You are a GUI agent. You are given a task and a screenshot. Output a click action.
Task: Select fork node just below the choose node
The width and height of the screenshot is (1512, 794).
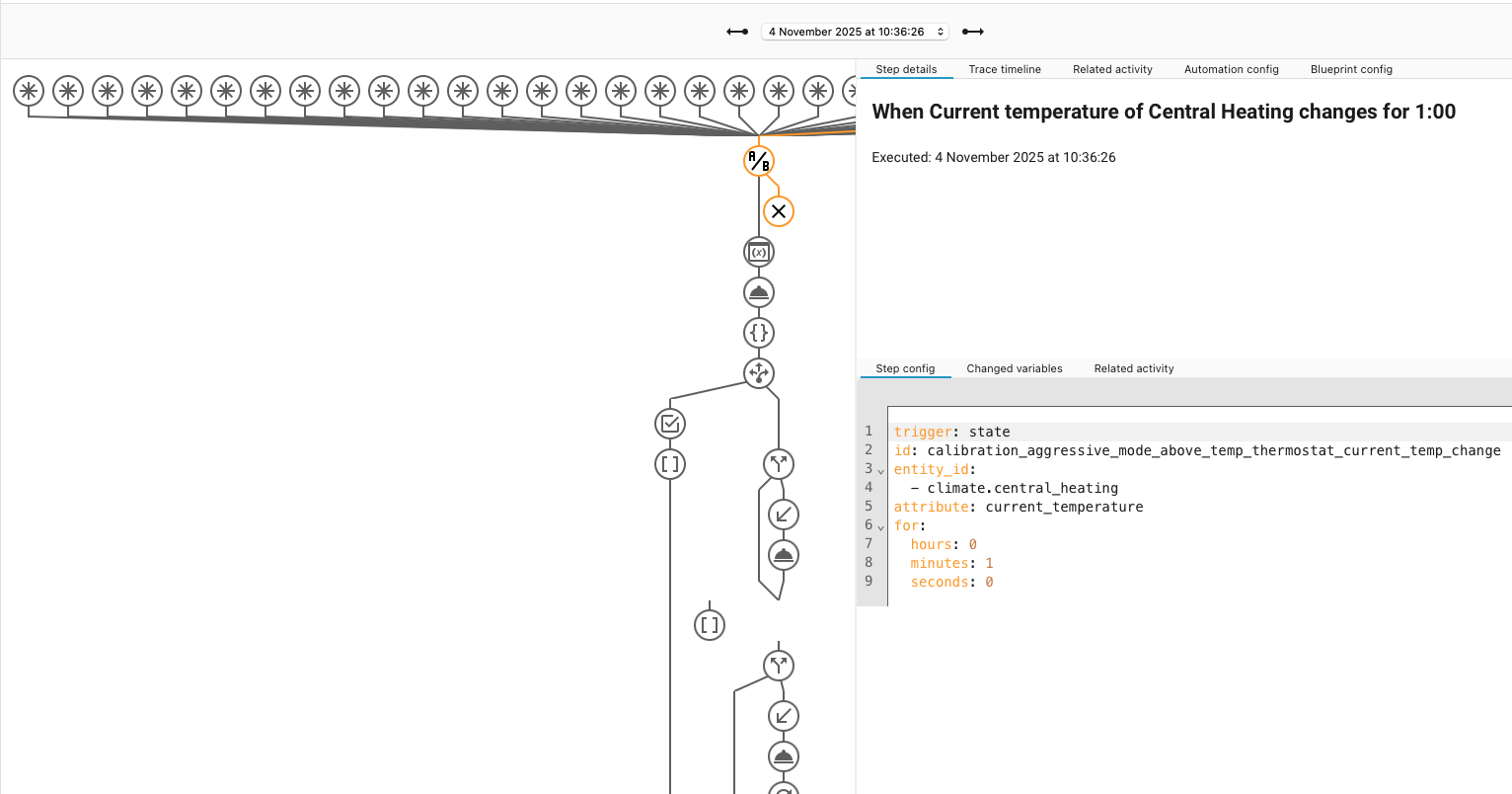coord(779,464)
